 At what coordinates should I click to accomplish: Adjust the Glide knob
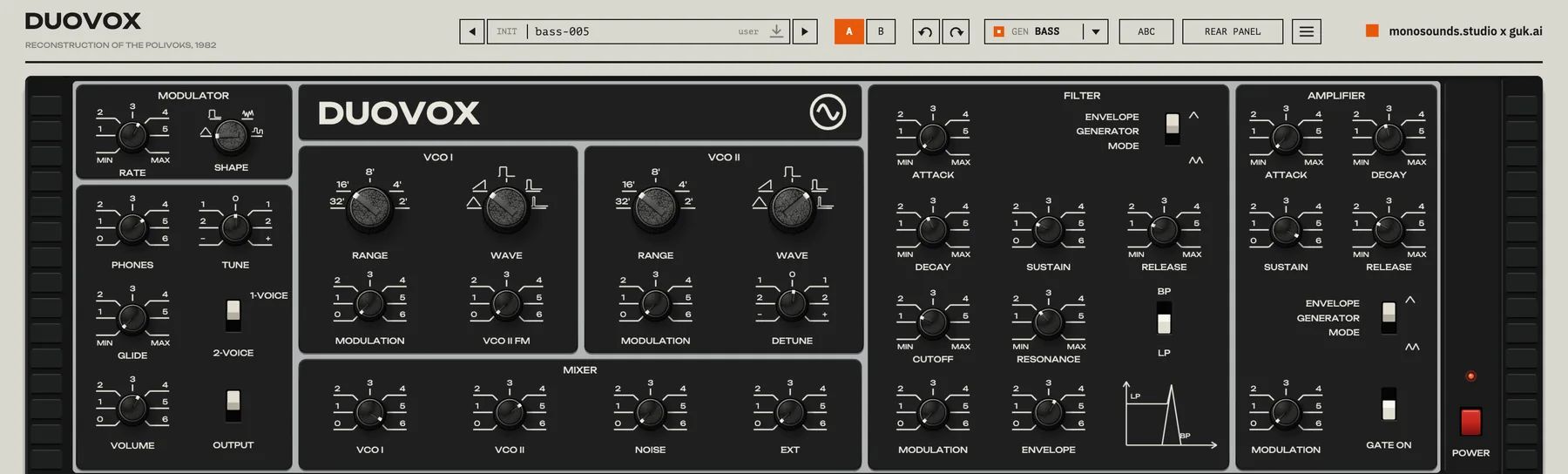[x=132, y=319]
